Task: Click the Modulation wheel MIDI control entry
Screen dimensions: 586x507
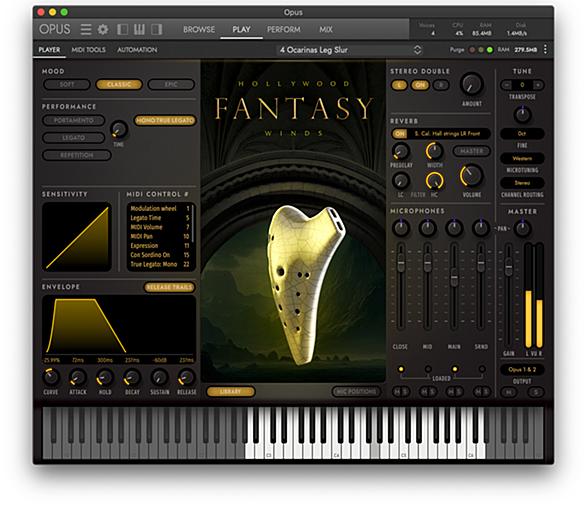Action: pos(160,208)
